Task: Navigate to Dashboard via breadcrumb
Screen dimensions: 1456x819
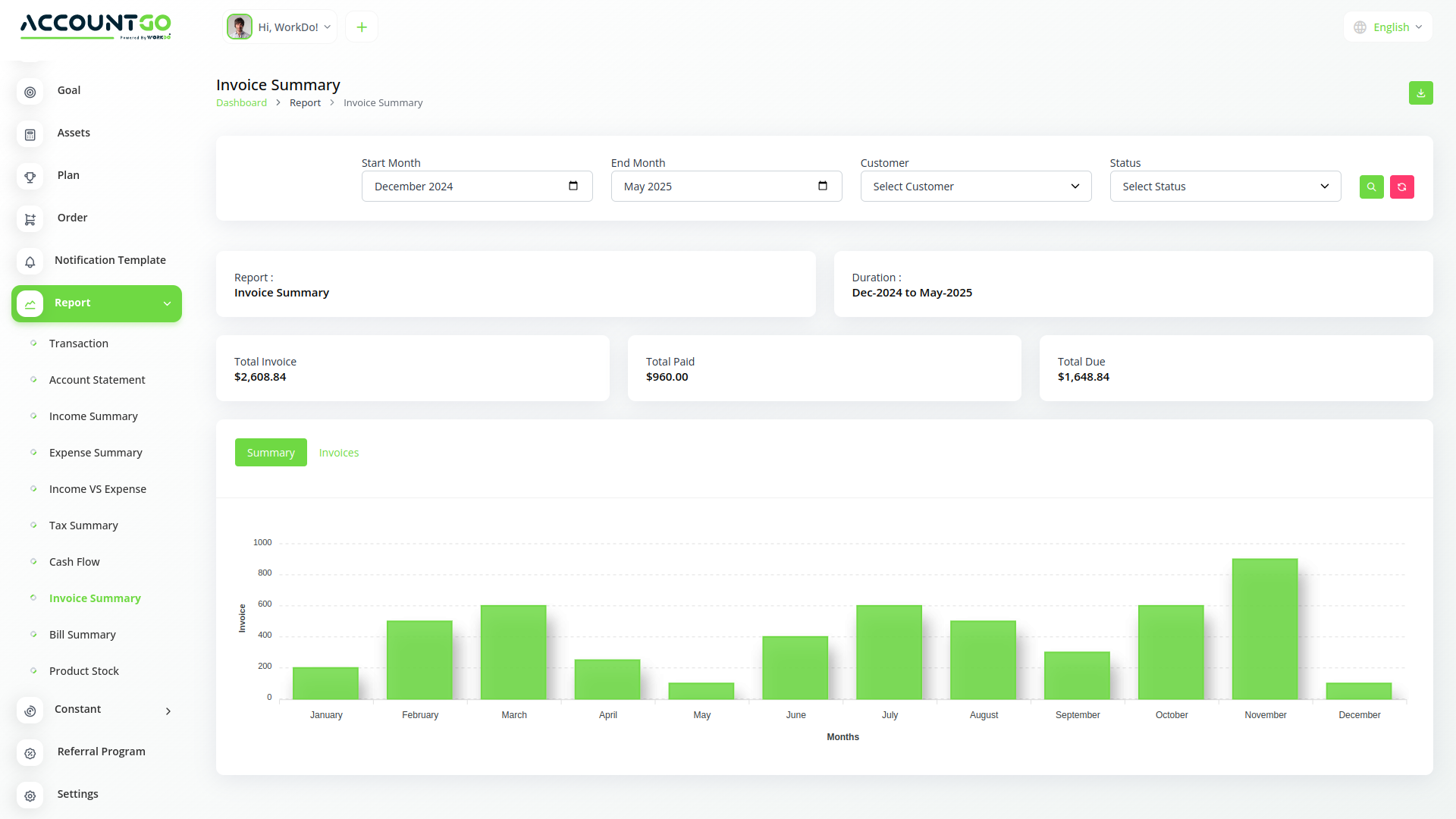Action: click(x=241, y=102)
